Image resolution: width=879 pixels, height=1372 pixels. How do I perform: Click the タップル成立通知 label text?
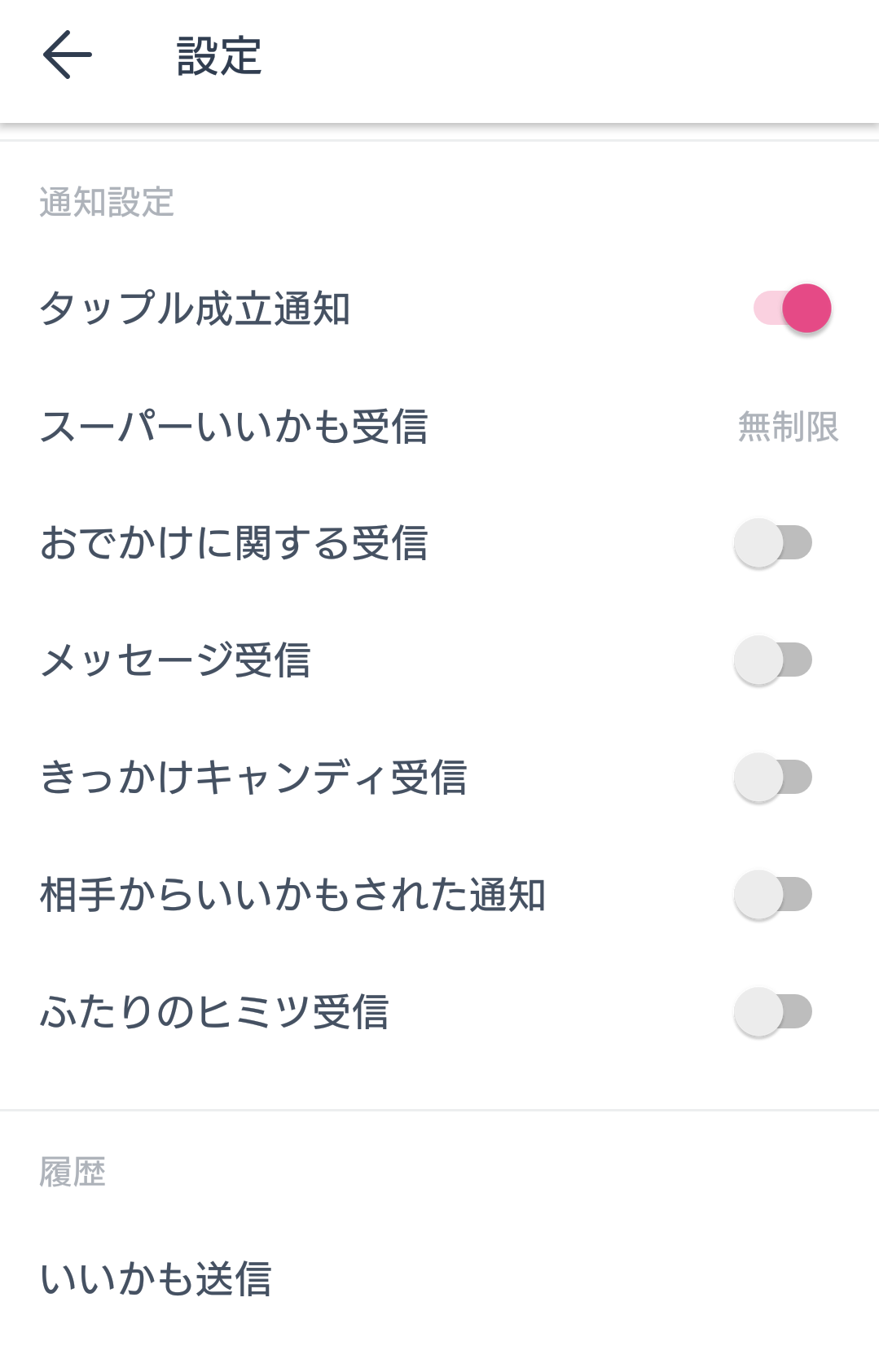195,309
